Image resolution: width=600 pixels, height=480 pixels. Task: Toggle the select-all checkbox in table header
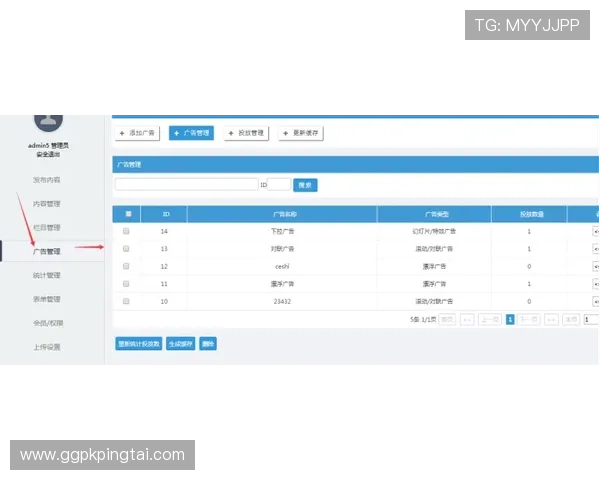tap(127, 214)
